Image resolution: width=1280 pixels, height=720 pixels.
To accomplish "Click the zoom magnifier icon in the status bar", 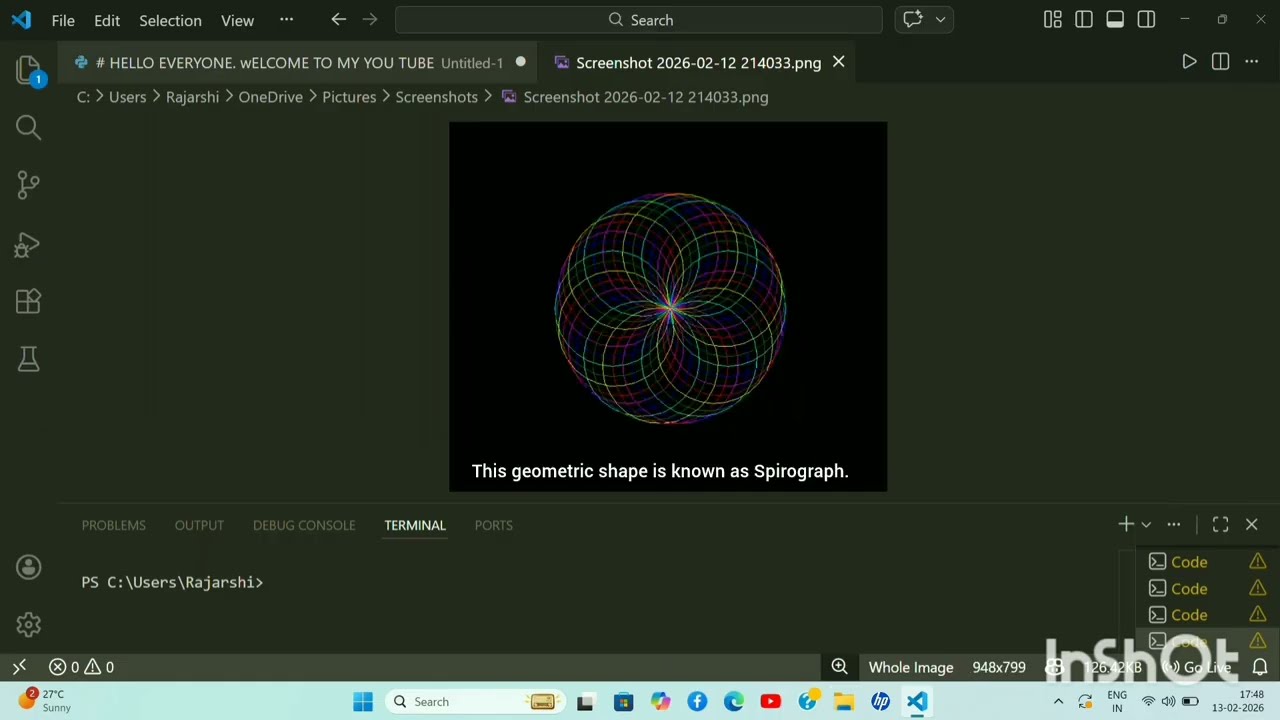I will coord(840,667).
